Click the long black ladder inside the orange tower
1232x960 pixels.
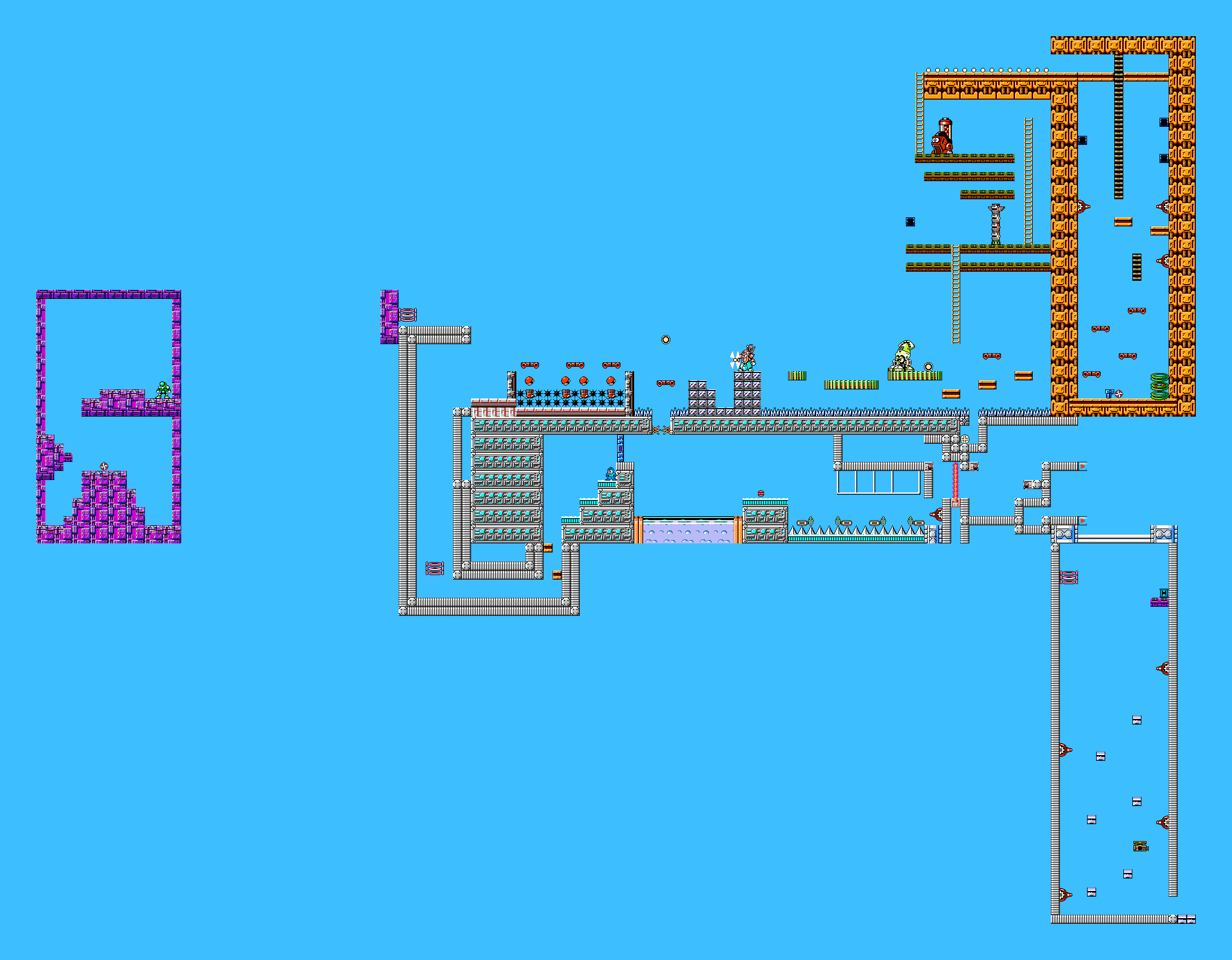tap(1118, 126)
